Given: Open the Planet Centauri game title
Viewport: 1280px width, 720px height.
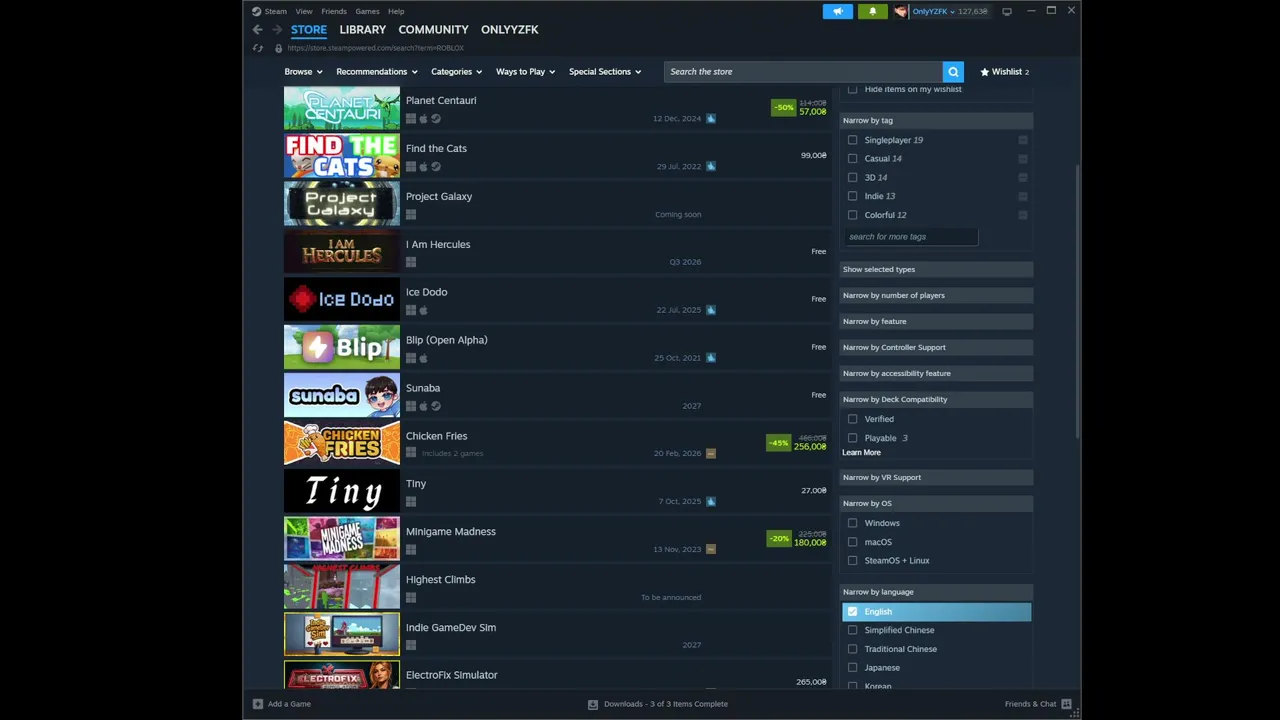Looking at the screenshot, I should 441,100.
